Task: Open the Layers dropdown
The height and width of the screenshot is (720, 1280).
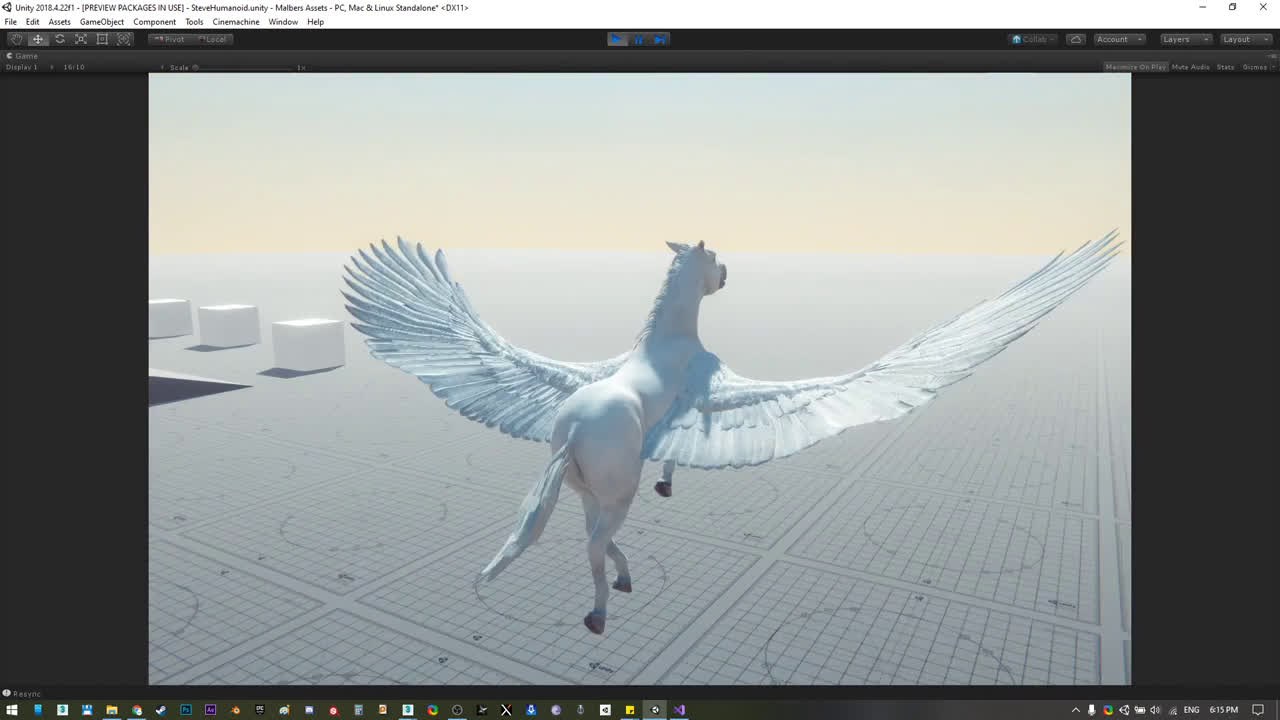Action: [1185, 39]
